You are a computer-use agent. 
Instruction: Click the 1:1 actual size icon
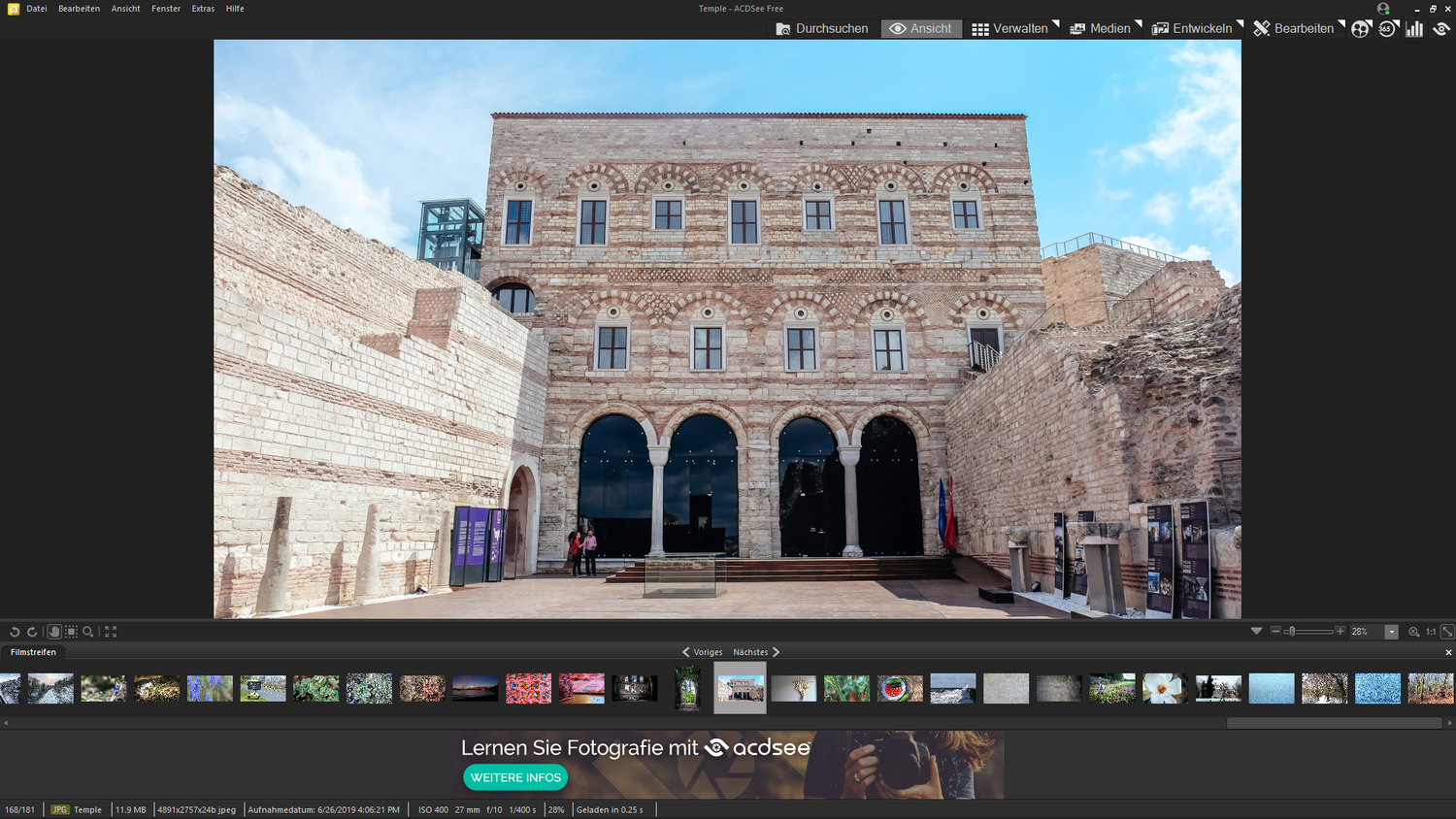(1430, 631)
